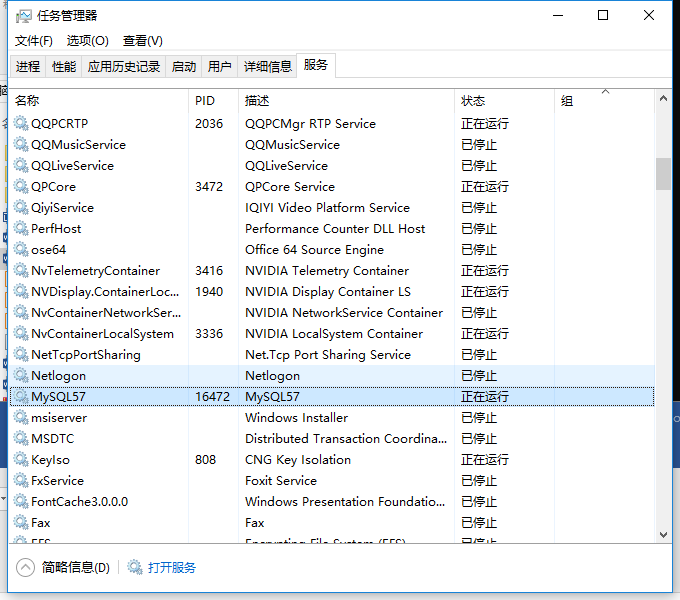Switch to the 详细信息 tab

(268, 66)
